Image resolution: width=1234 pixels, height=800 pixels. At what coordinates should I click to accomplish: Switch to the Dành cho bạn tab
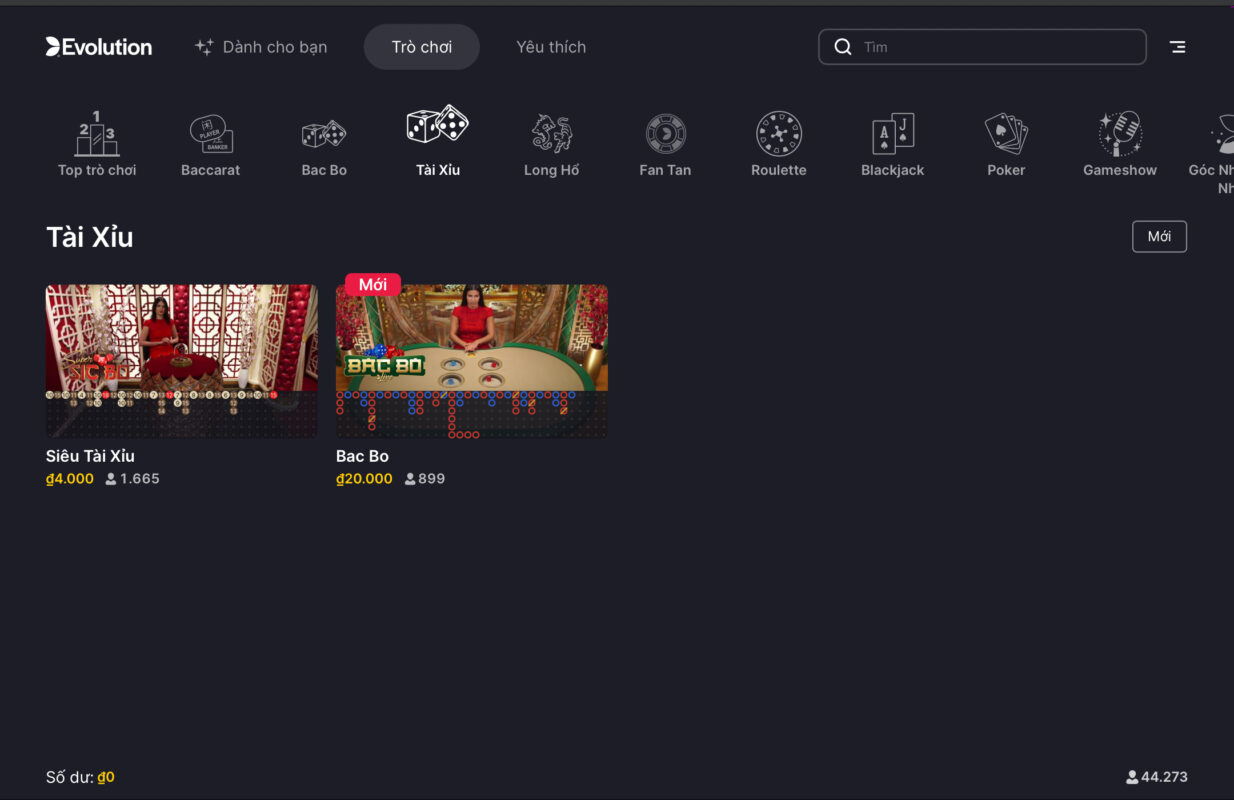pyautogui.click(x=261, y=47)
